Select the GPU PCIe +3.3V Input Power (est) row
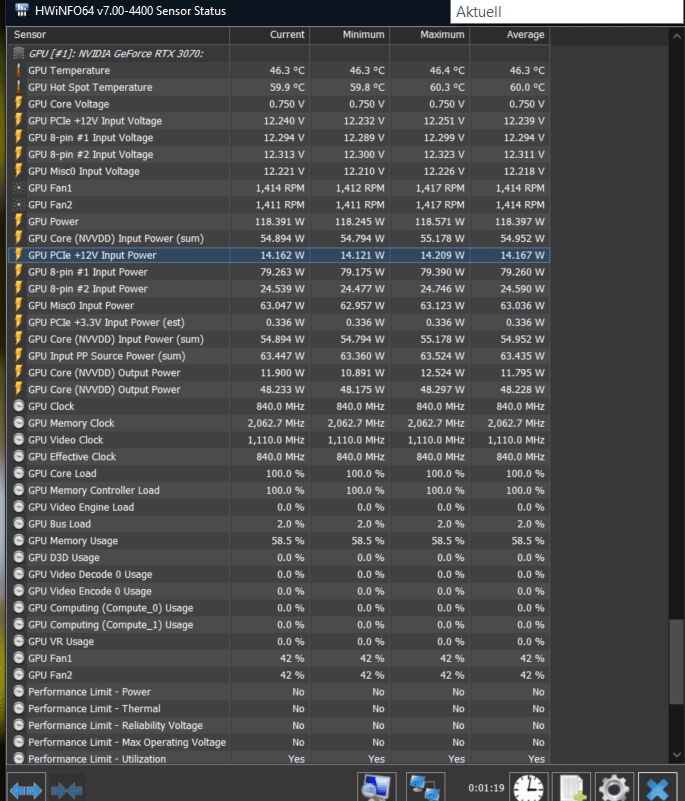Screen dimensions: 685x801 click(279, 322)
